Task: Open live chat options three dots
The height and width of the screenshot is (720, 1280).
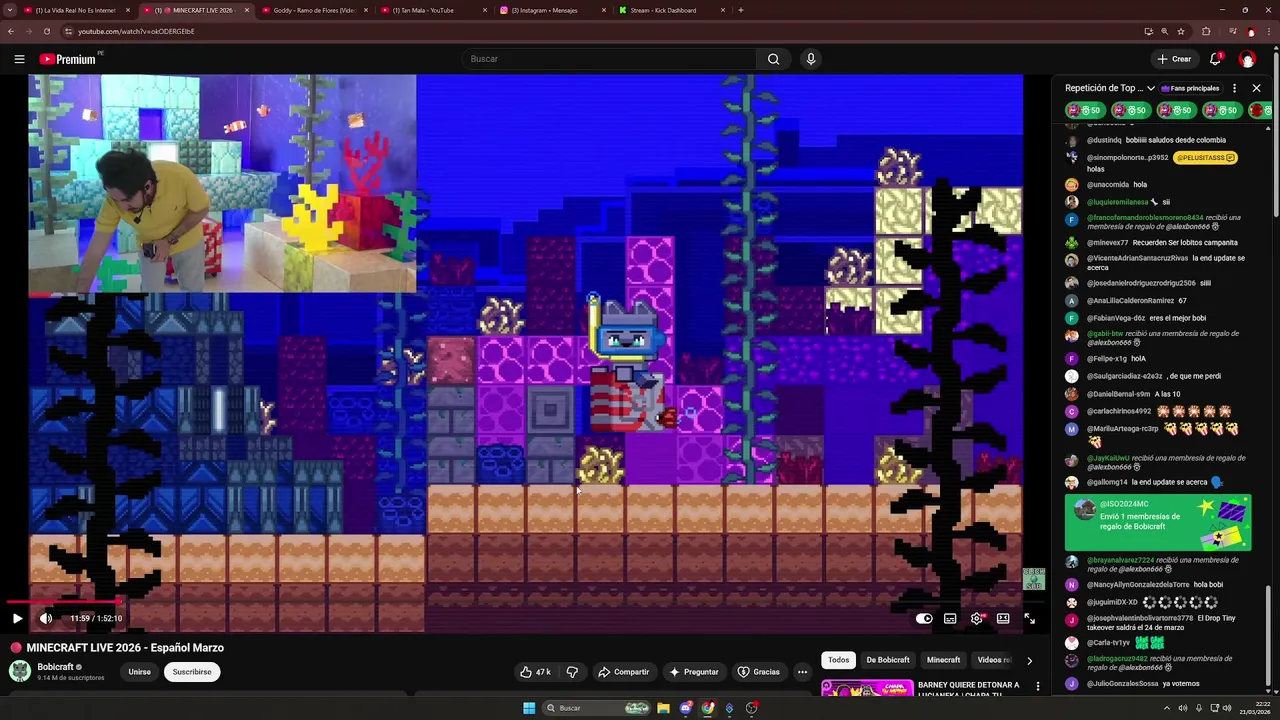Action: coord(1235,88)
